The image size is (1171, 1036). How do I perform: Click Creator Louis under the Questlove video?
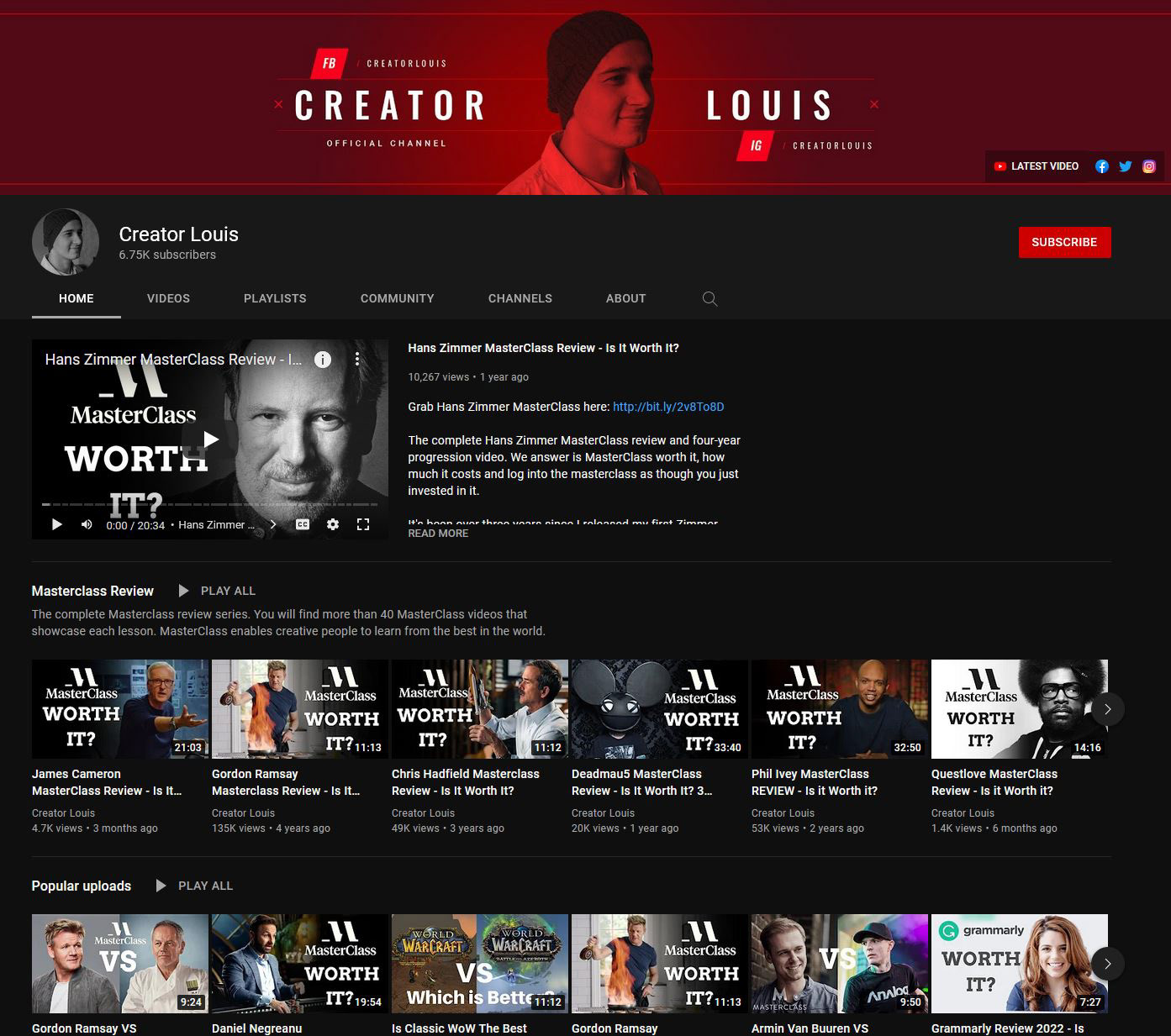pos(963,813)
